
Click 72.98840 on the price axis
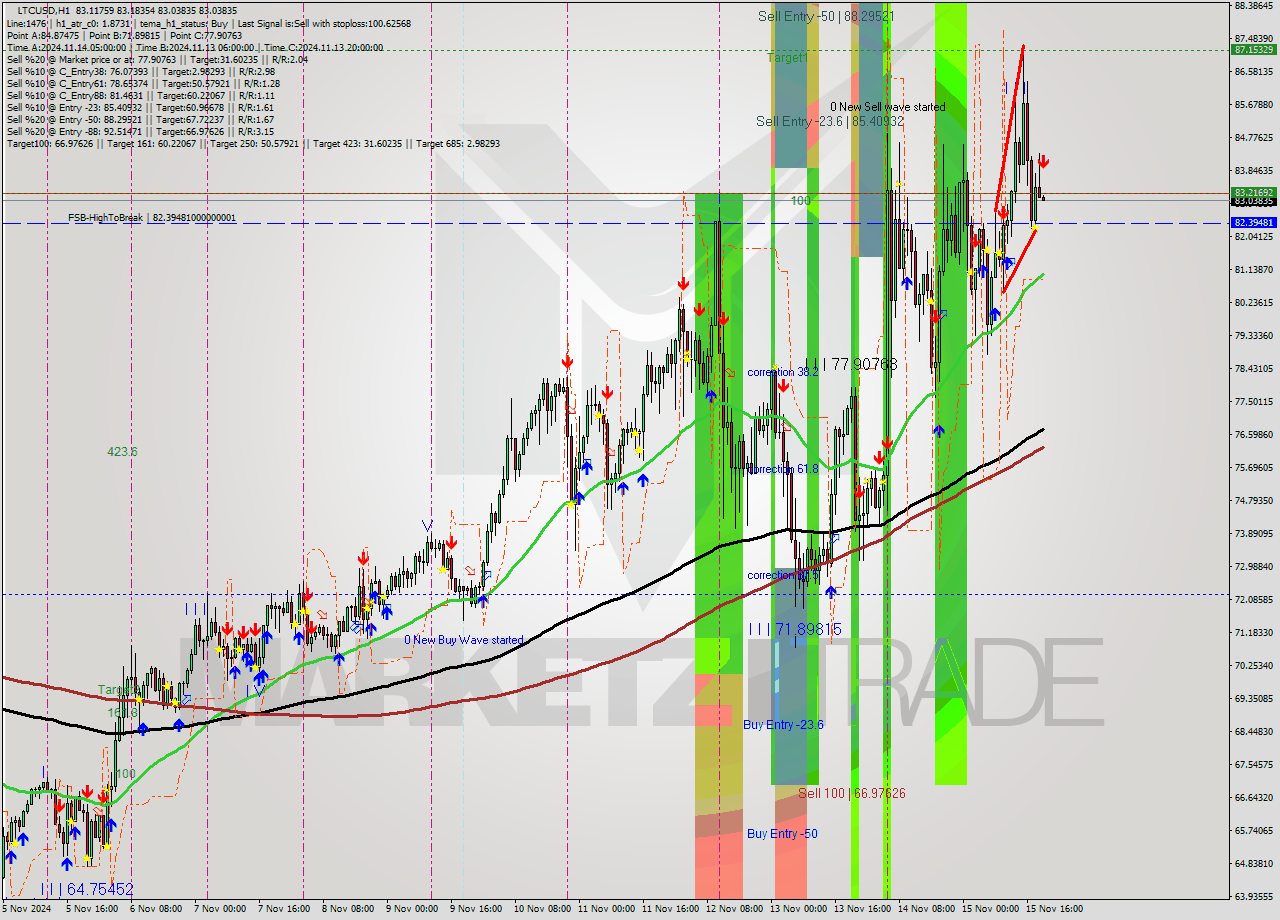point(1253,567)
